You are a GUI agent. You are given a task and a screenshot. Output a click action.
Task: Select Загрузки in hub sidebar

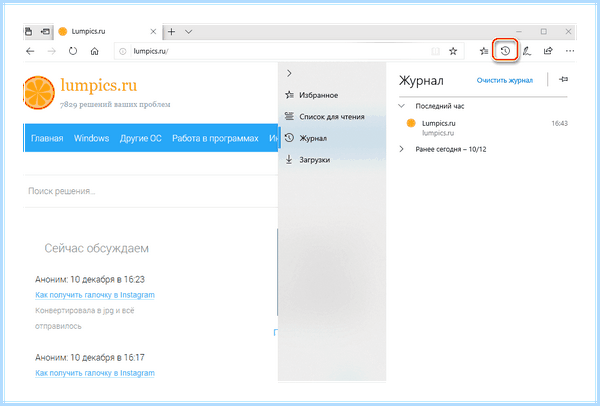pos(332,160)
